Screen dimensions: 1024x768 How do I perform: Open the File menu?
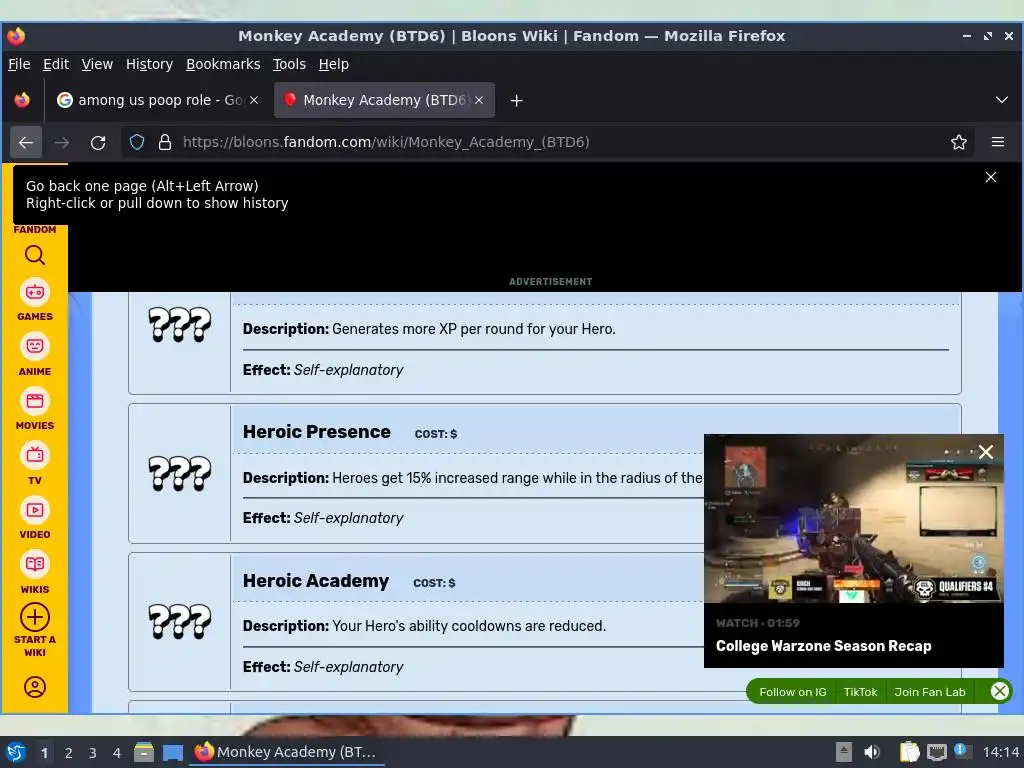click(19, 64)
